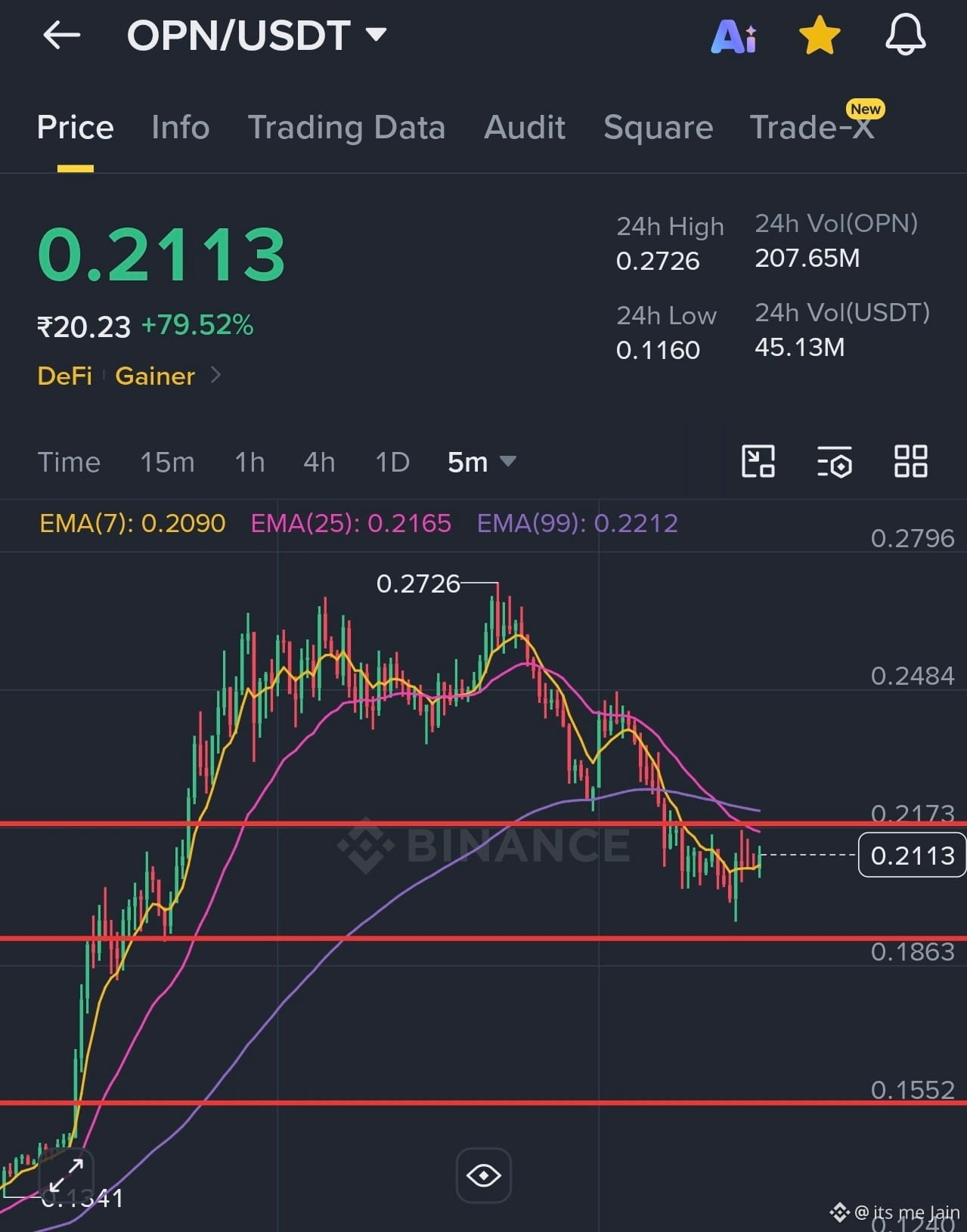Tap the 24h High value 0.2726

(x=658, y=262)
